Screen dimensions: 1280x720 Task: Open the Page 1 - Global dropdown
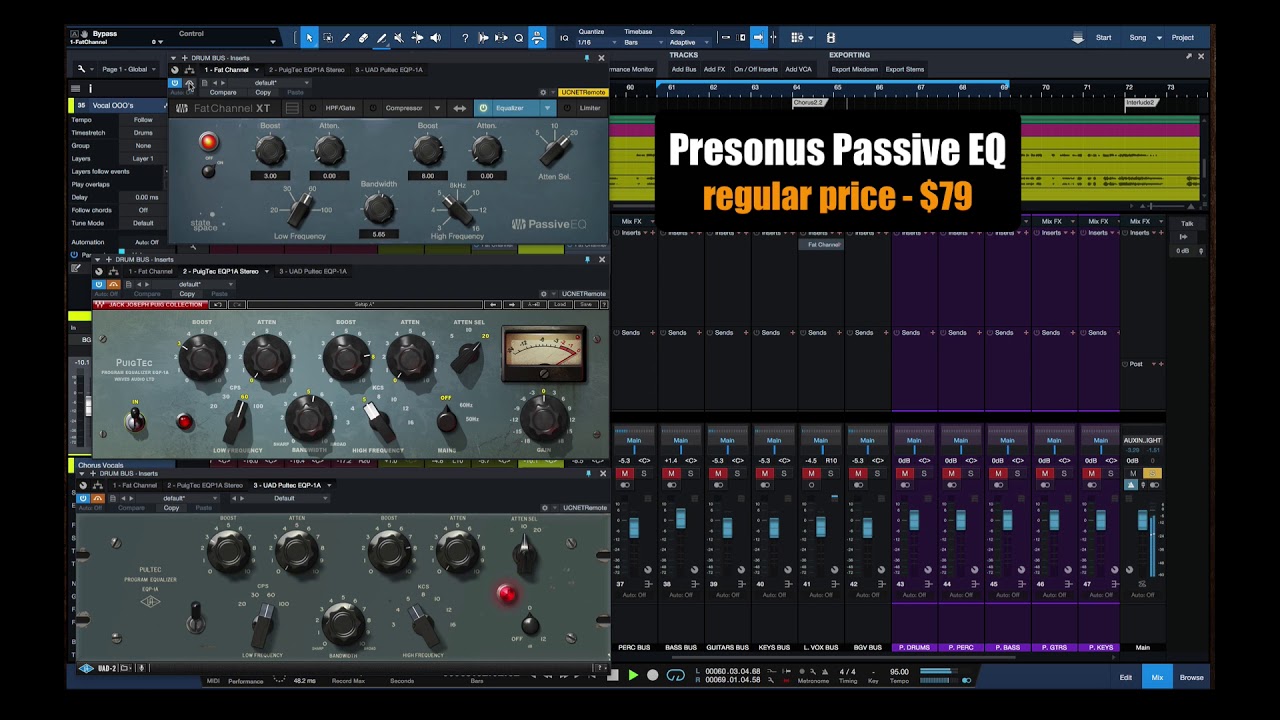(127, 69)
